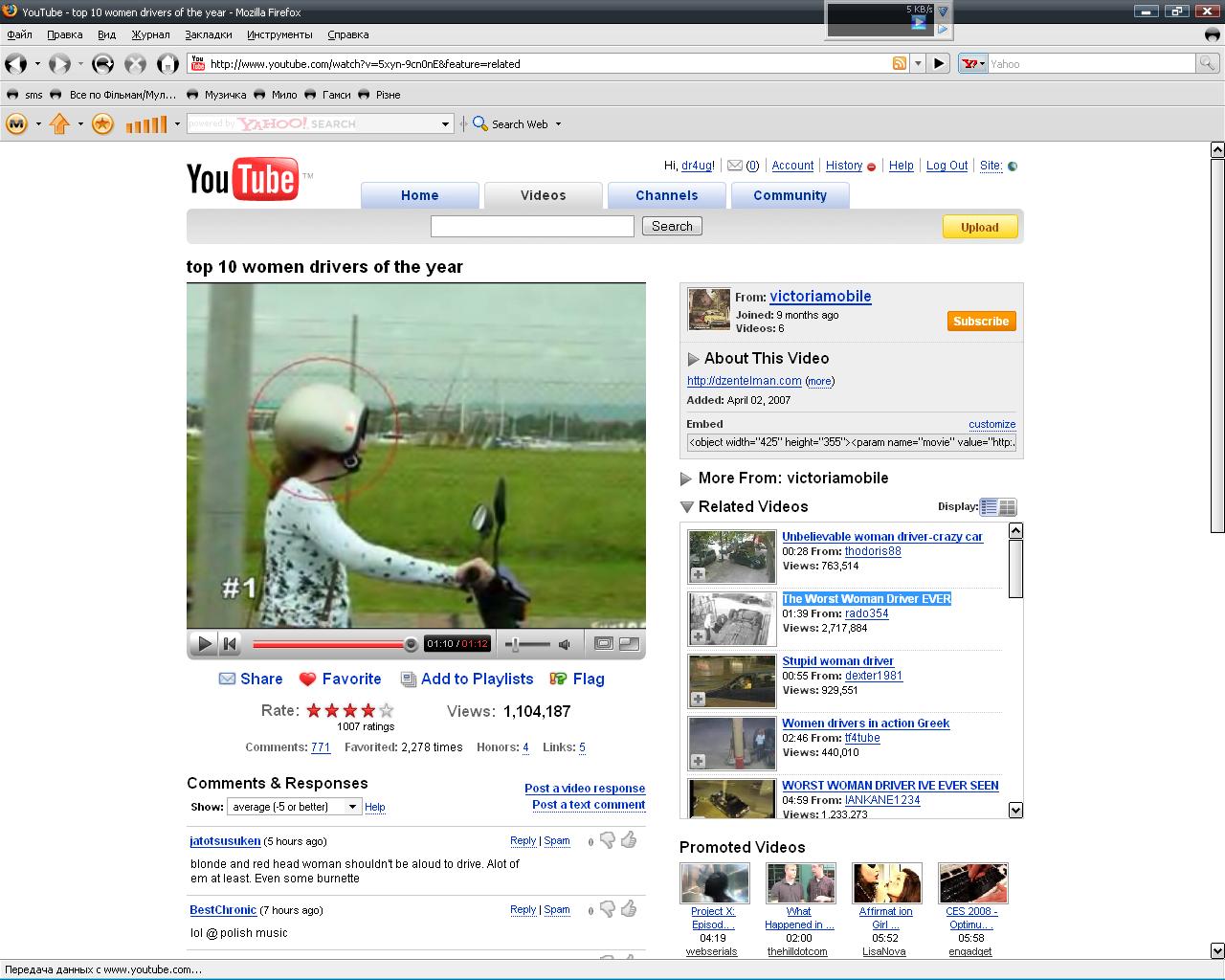Open the Файл menu

20,34
